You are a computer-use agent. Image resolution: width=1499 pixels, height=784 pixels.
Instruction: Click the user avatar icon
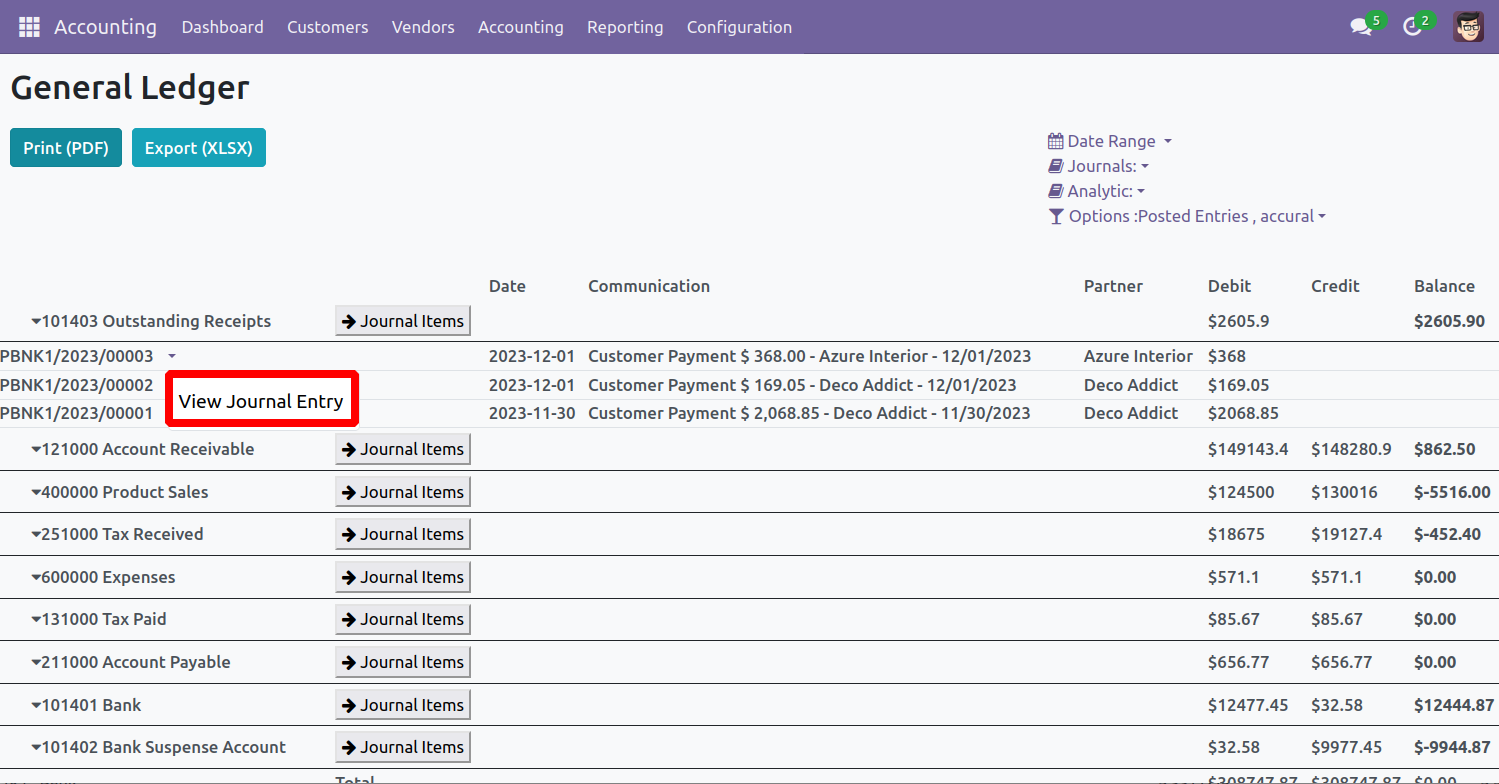point(1468,27)
